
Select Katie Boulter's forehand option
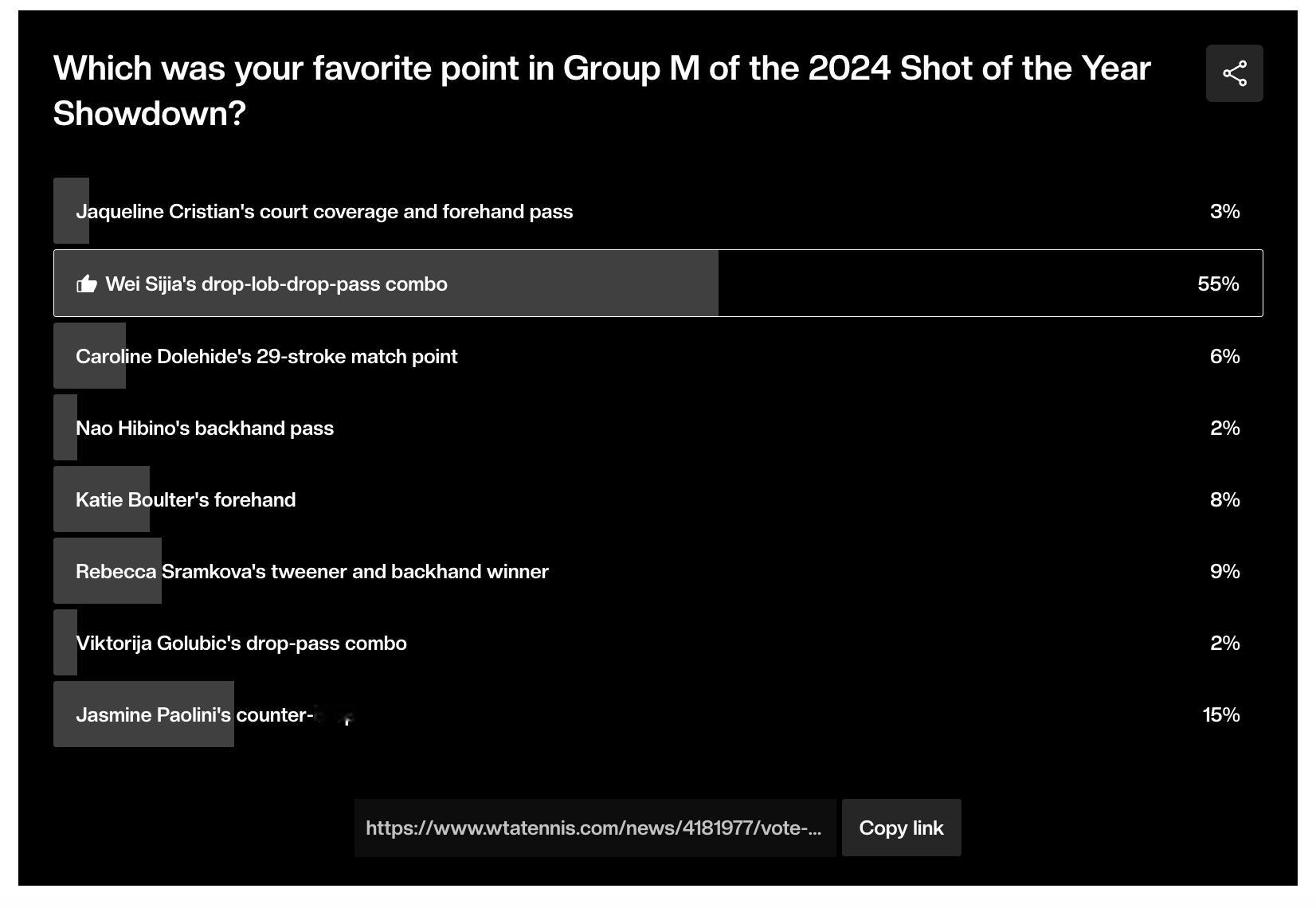pyautogui.click(x=658, y=499)
